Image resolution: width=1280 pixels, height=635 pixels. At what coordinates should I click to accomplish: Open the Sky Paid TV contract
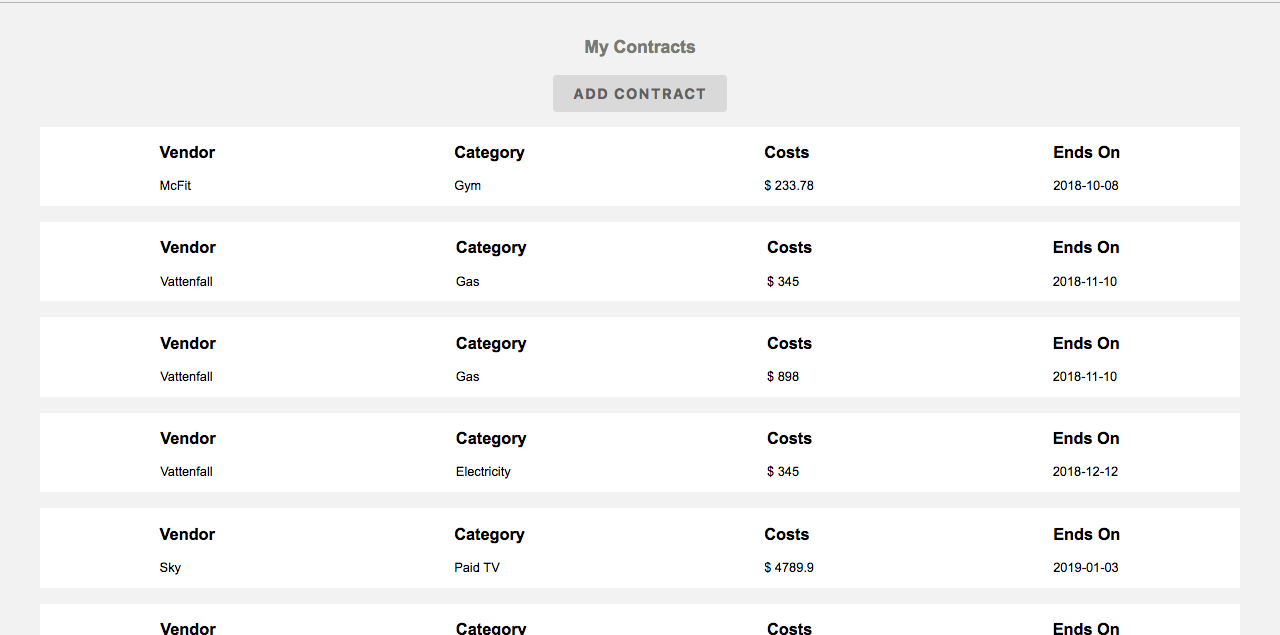point(639,547)
